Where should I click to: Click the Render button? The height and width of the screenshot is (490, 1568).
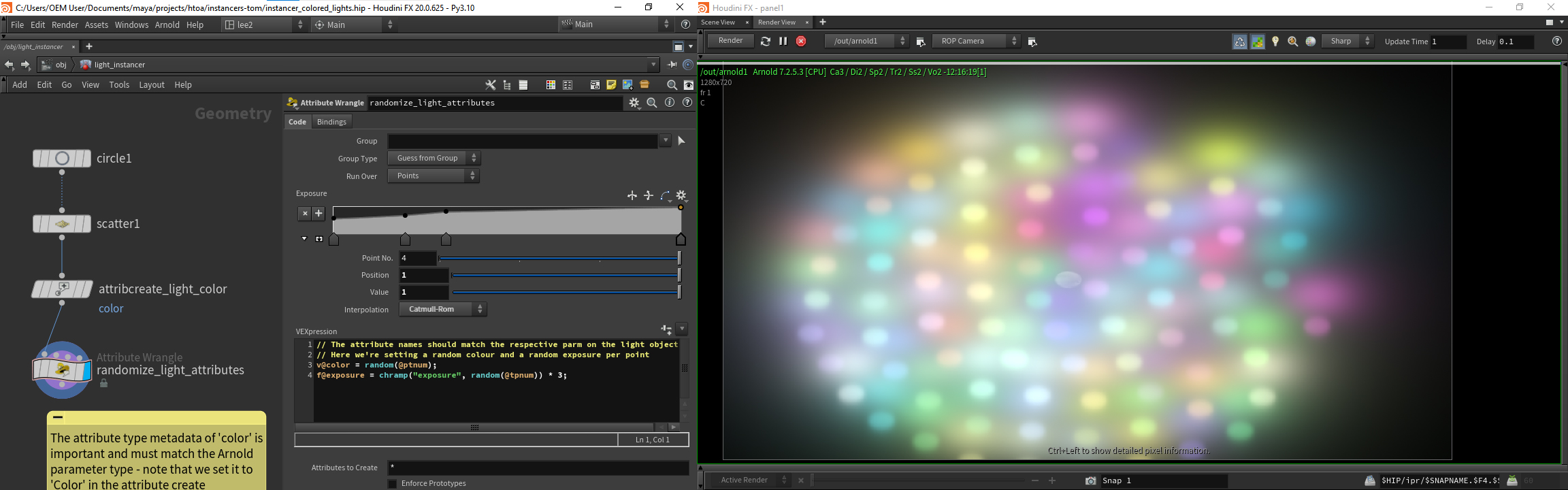(x=730, y=42)
